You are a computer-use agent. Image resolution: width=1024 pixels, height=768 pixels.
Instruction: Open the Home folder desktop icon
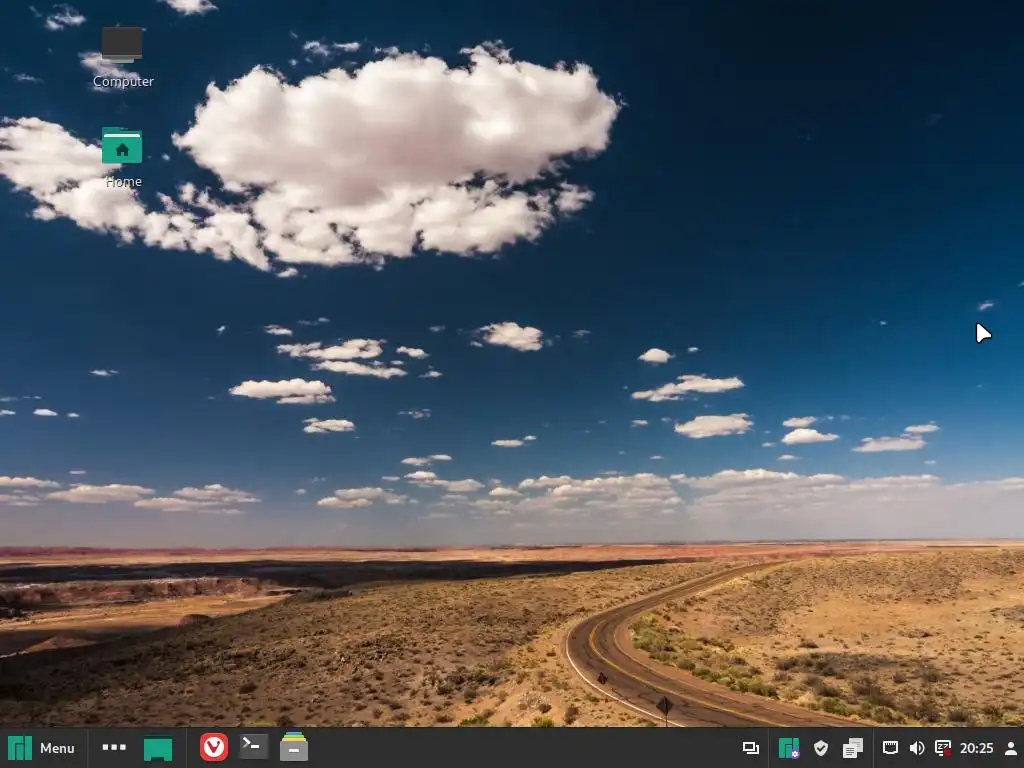click(x=122, y=157)
